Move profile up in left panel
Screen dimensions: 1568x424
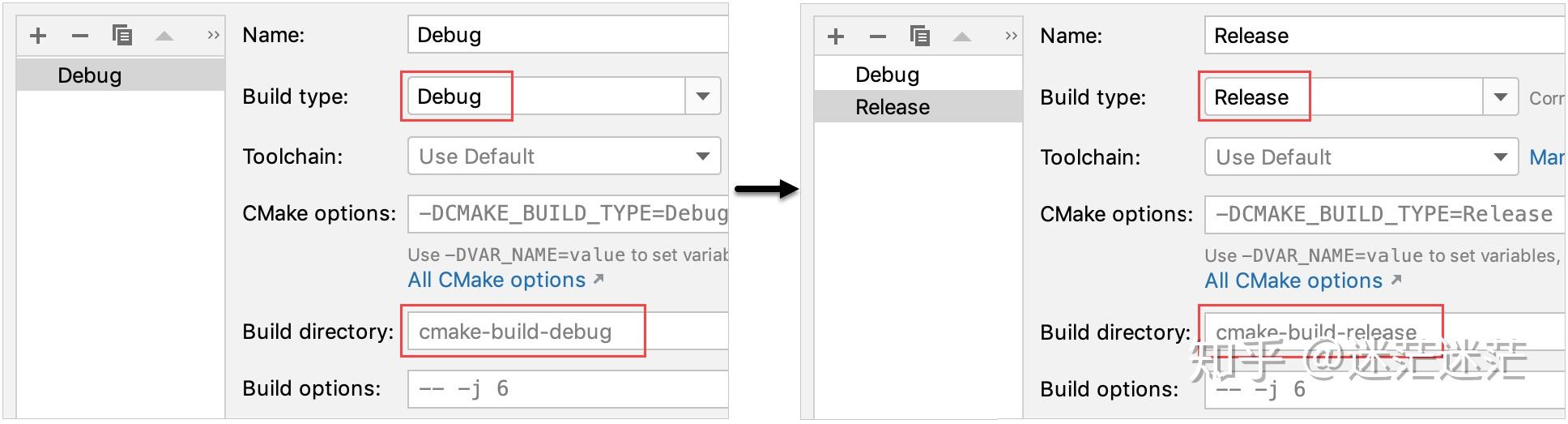pos(164,36)
